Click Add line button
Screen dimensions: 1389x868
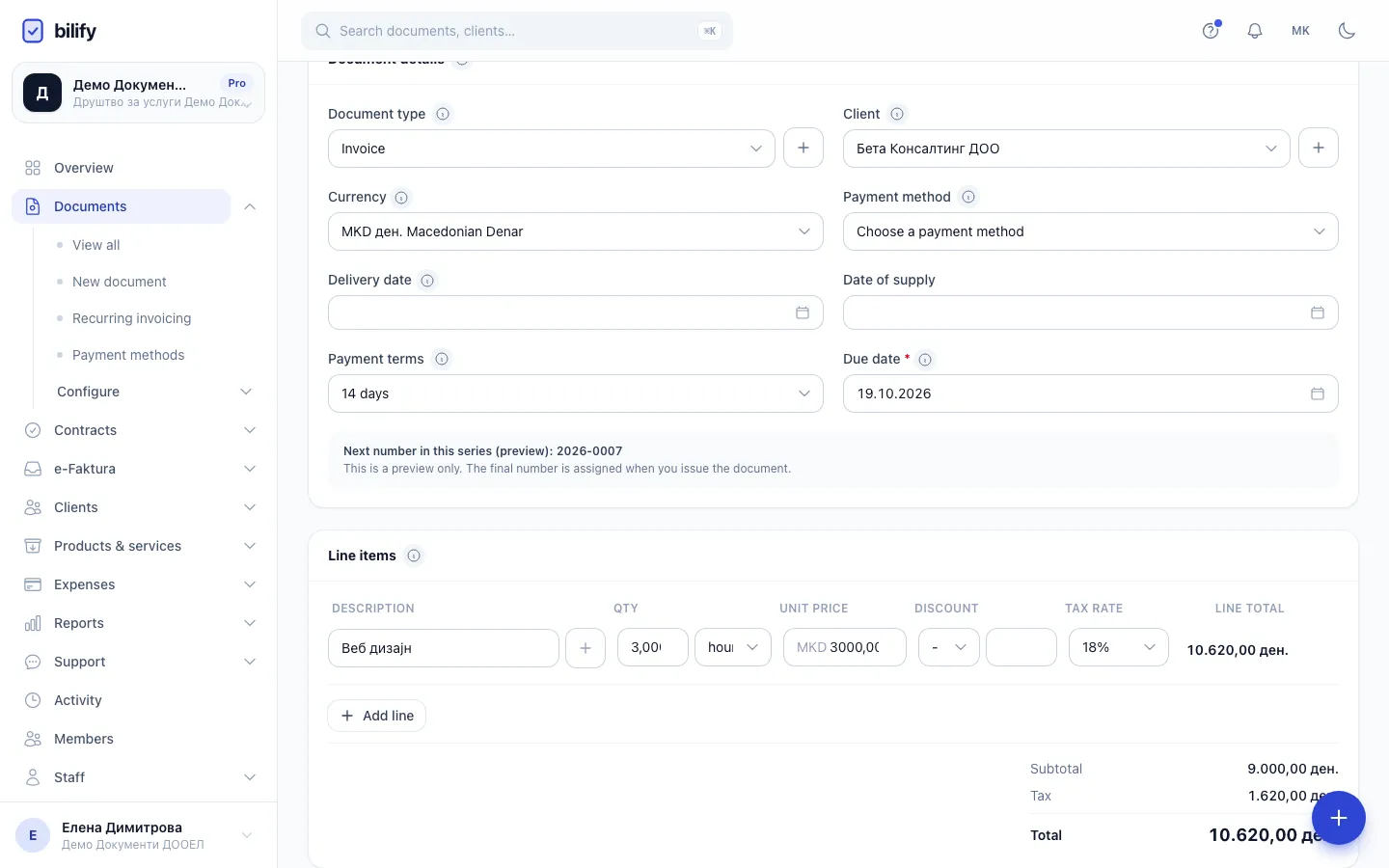pyautogui.click(x=377, y=716)
